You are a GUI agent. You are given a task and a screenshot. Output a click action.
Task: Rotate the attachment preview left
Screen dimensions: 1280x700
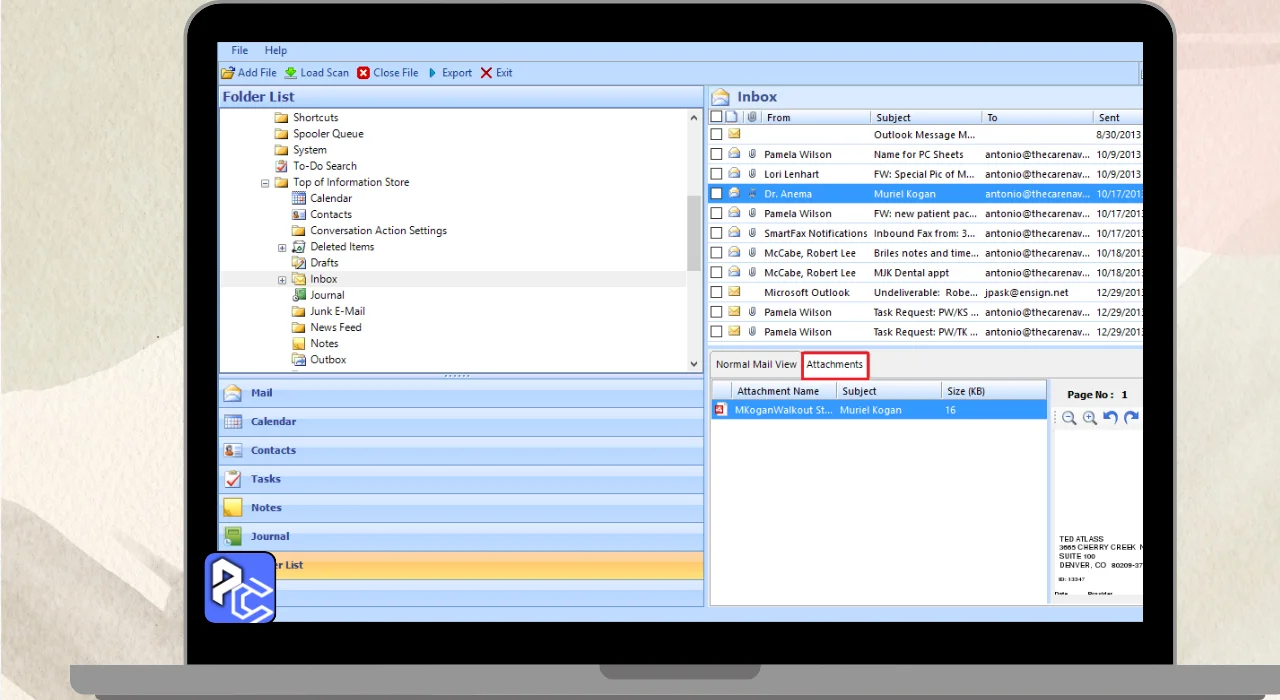(1110, 418)
